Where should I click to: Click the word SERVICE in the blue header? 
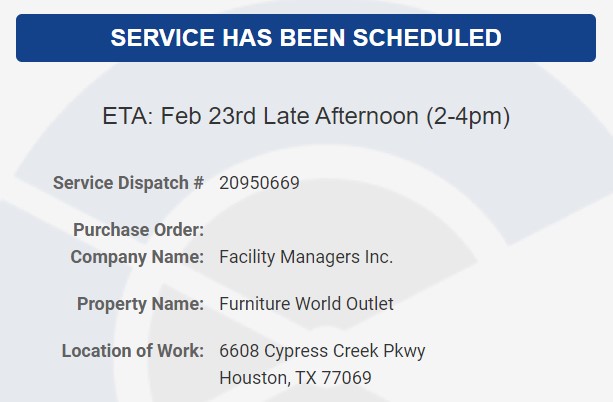coord(162,38)
